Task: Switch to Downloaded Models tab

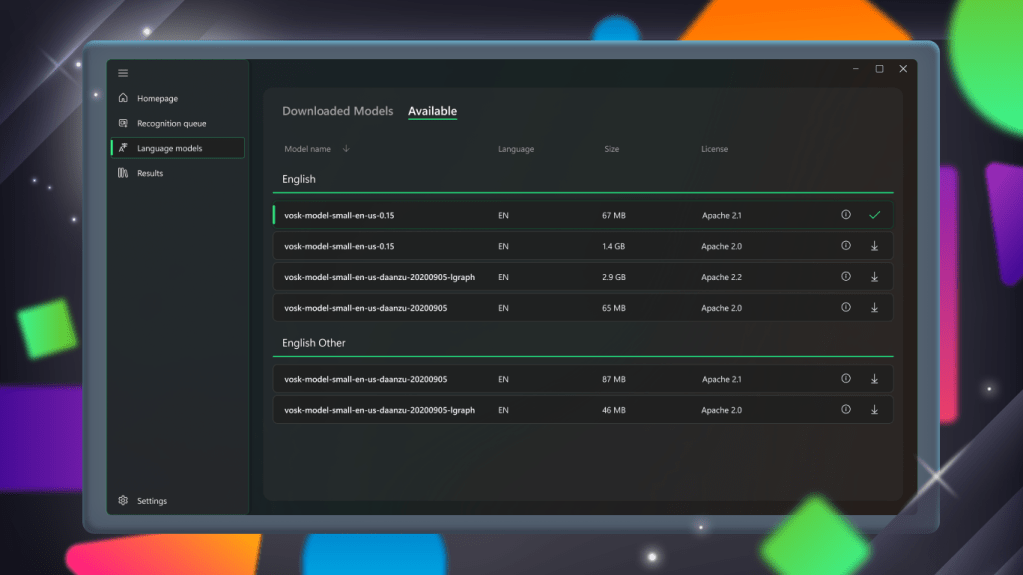Action: pyautogui.click(x=337, y=111)
